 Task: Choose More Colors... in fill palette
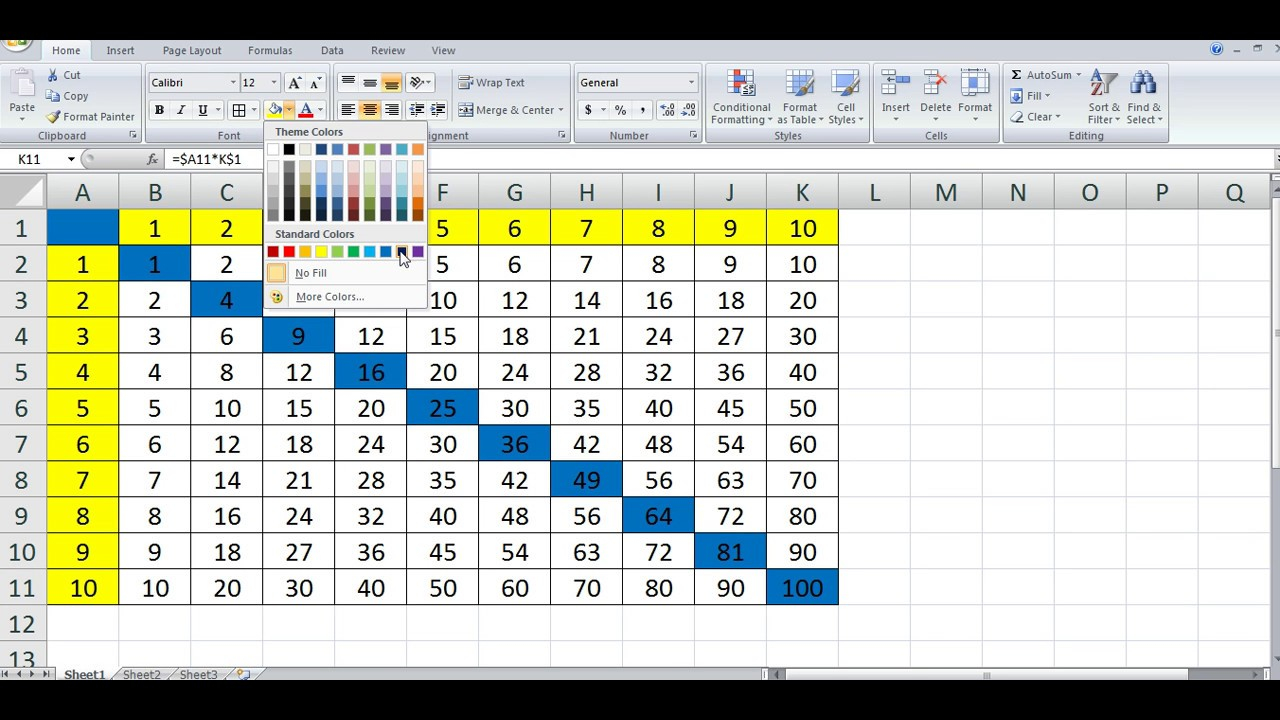coord(329,297)
